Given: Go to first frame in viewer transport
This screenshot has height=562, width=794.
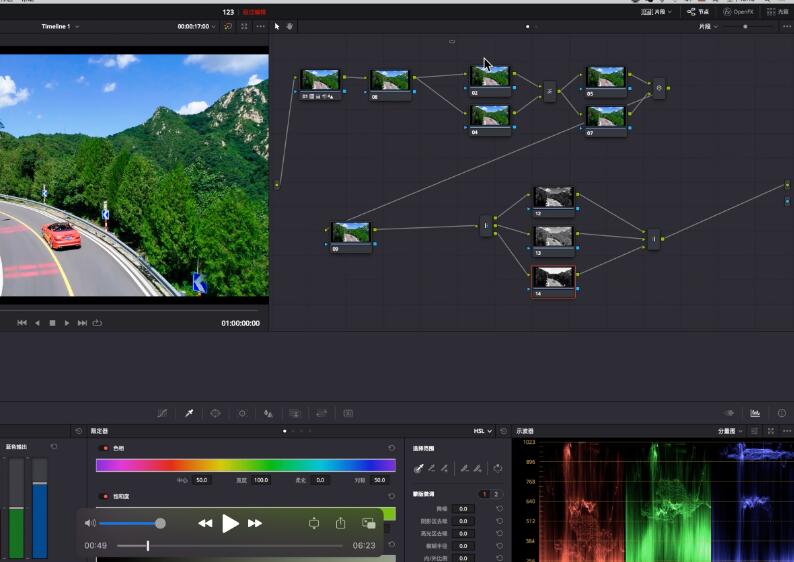Looking at the screenshot, I should [x=22, y=323].
